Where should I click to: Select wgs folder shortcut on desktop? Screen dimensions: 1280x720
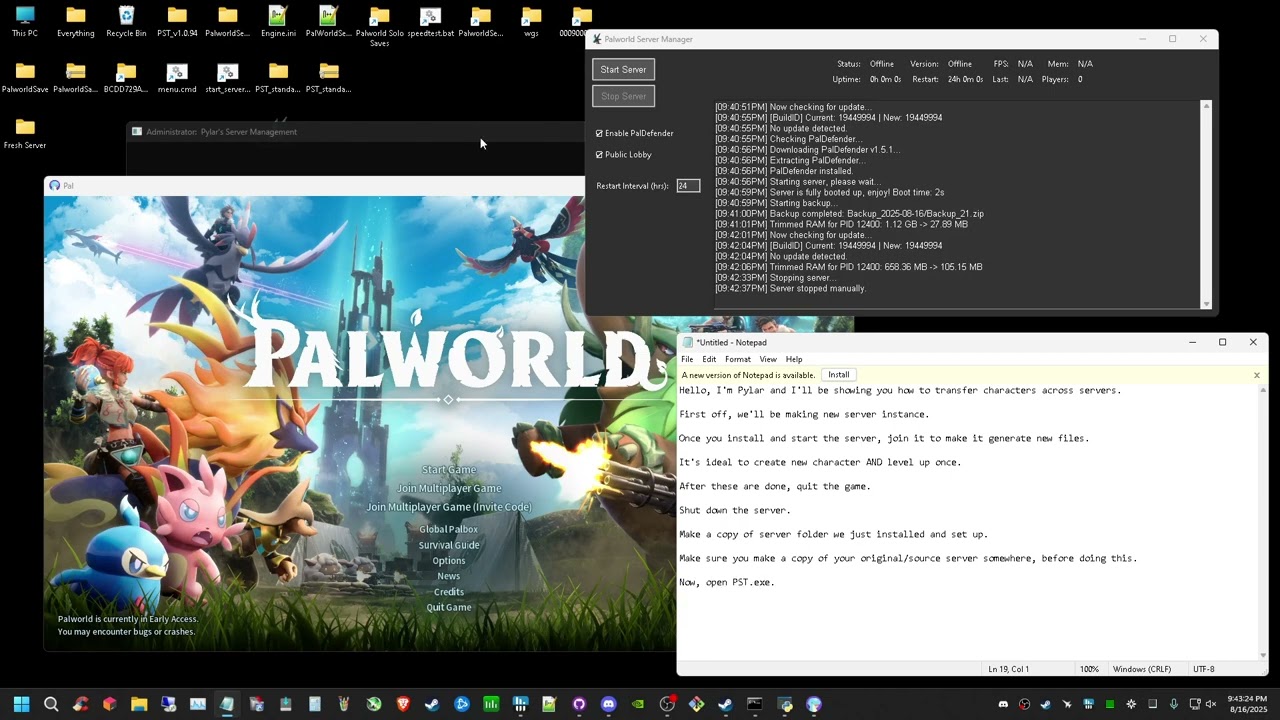531,22
